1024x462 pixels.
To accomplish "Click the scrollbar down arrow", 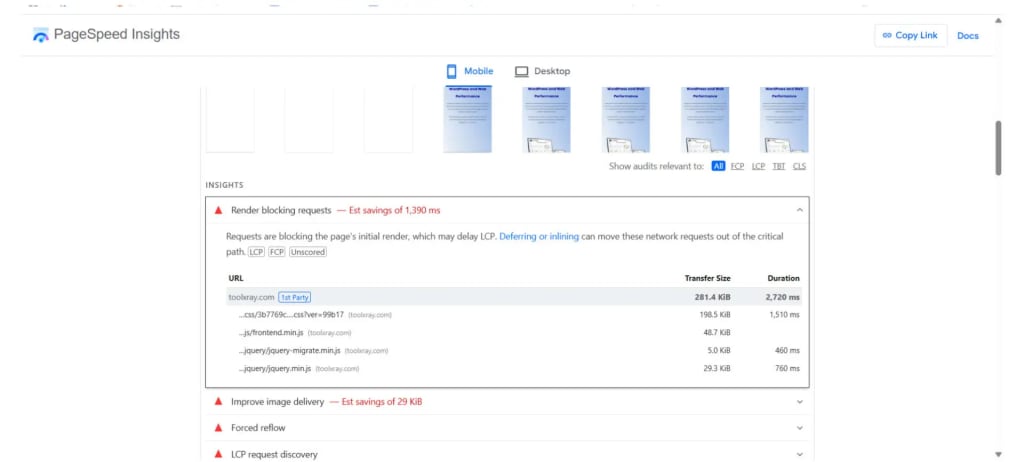I will click(x=998, y=454).
